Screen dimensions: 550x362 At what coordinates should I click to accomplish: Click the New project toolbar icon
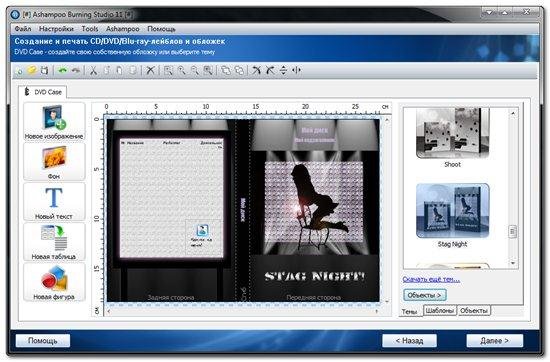tap(20, 71)
